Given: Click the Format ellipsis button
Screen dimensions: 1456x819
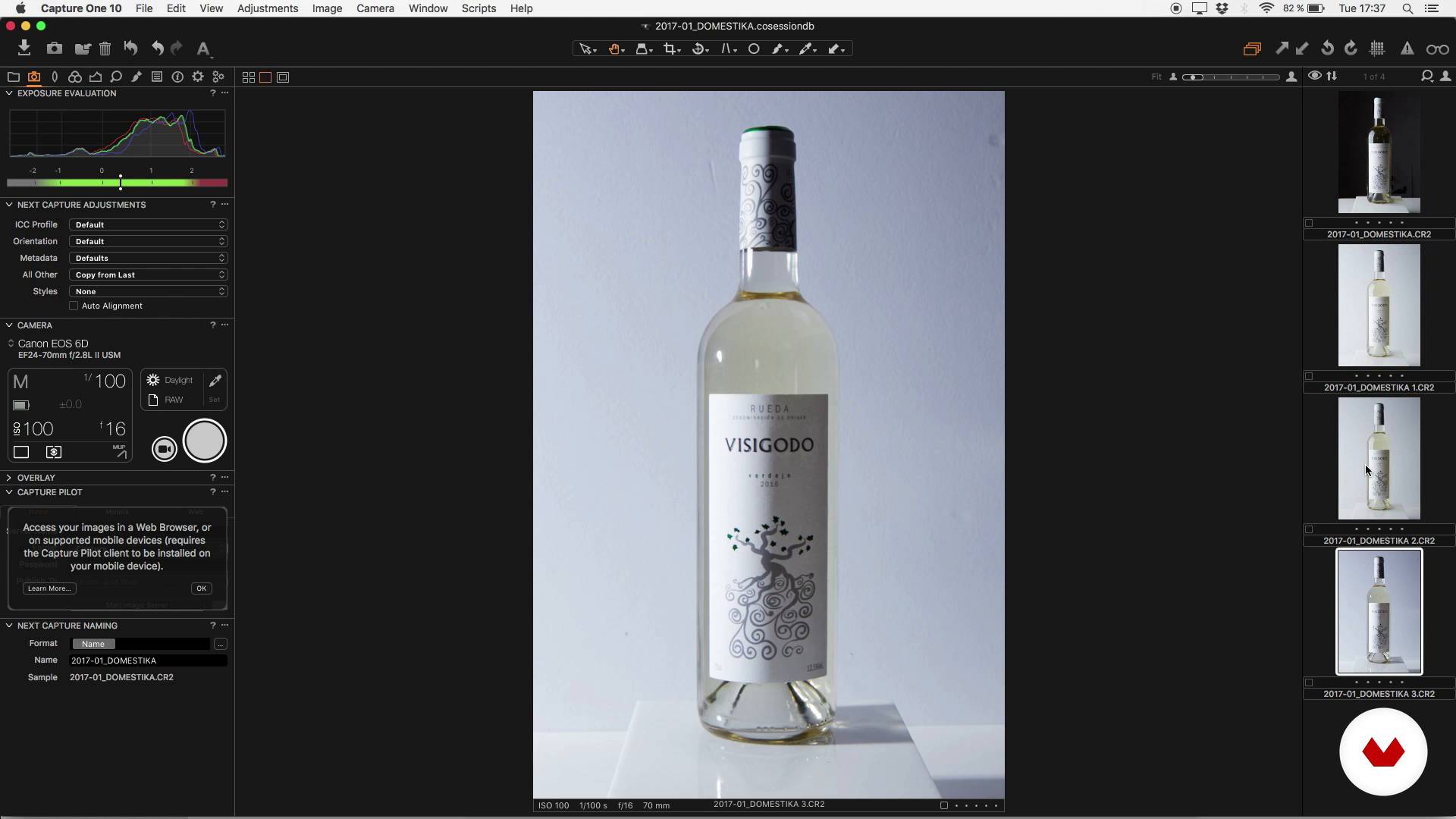Looking at the screenshot, I should coord(220,644).
